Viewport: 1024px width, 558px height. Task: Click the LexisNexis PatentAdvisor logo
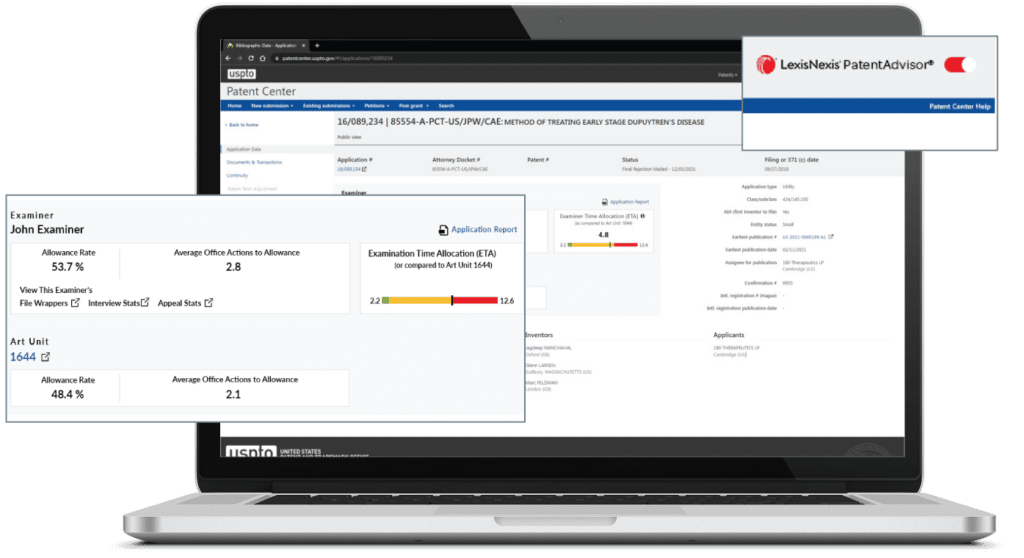845,65
